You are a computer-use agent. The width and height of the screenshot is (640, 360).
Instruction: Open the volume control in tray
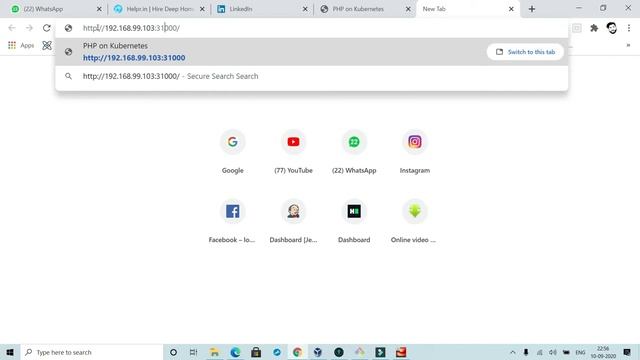pyautogui.click(x=553, y=352)
